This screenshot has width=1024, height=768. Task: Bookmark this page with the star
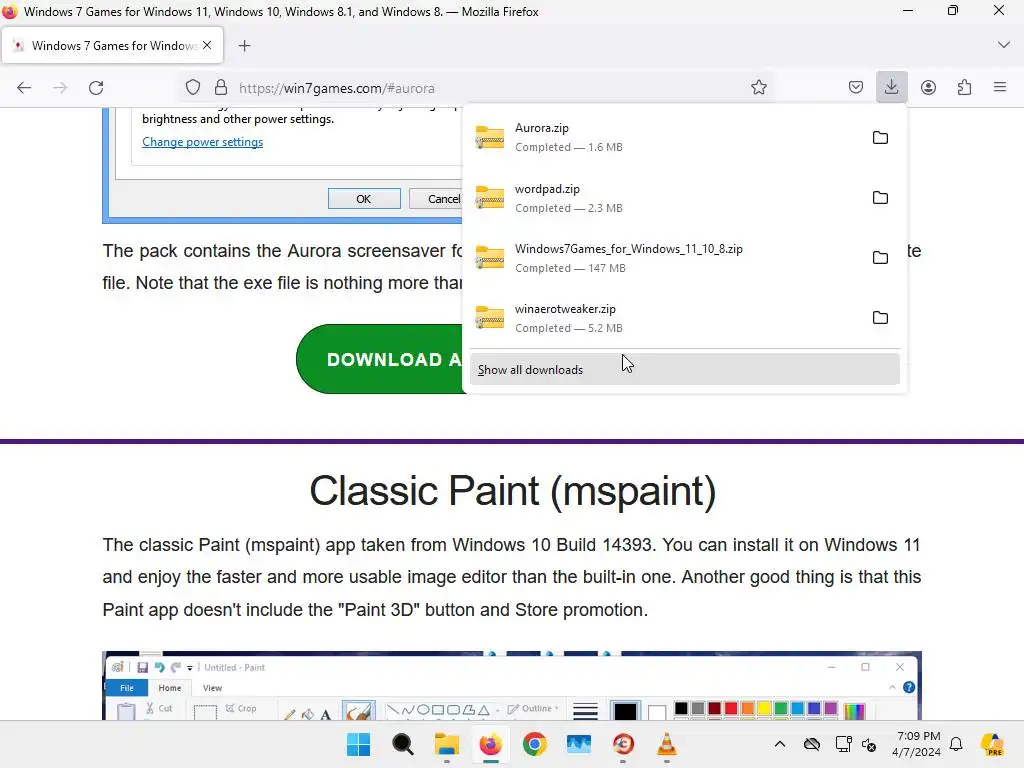pos(758,88)
